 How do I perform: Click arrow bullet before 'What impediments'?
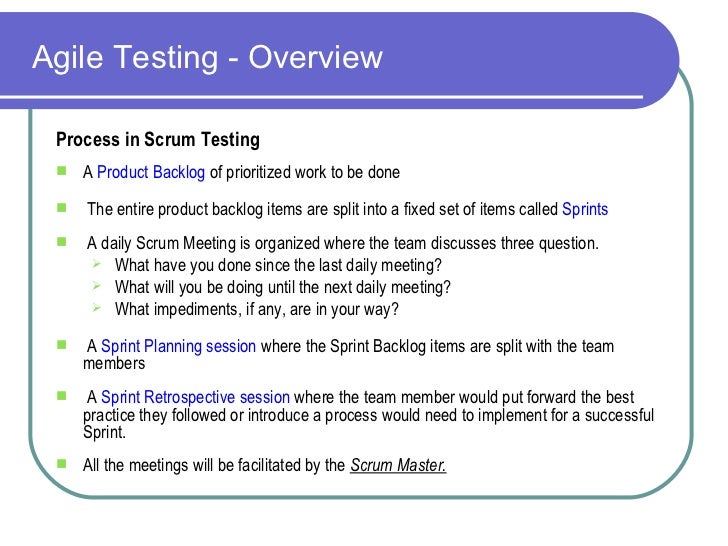click(96, 309)
